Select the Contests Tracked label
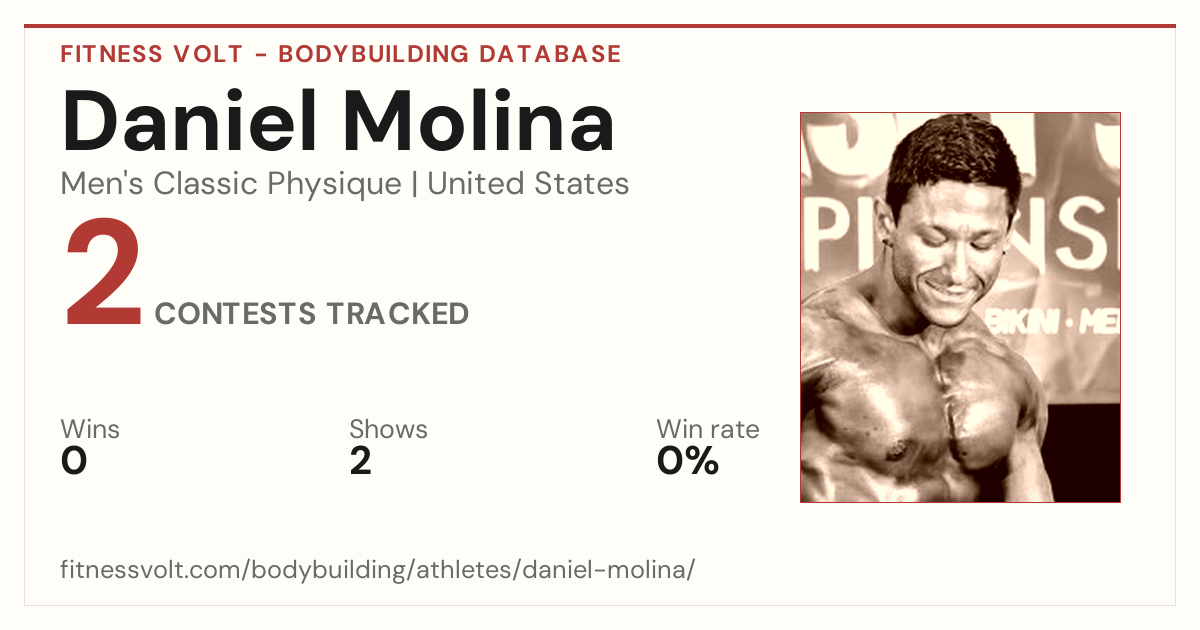 point(312,314)
